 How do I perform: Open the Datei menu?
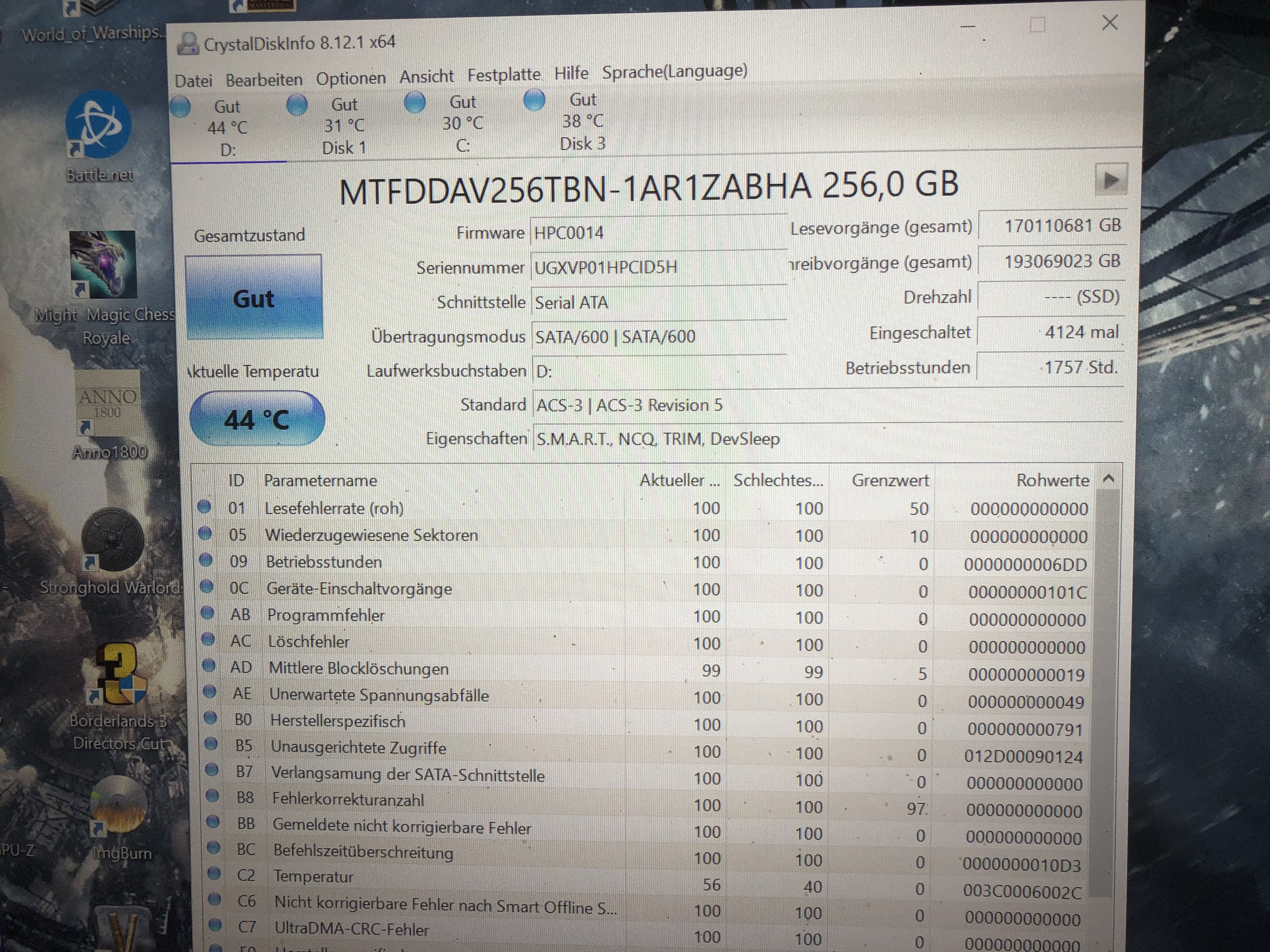(x=193, y=81)
